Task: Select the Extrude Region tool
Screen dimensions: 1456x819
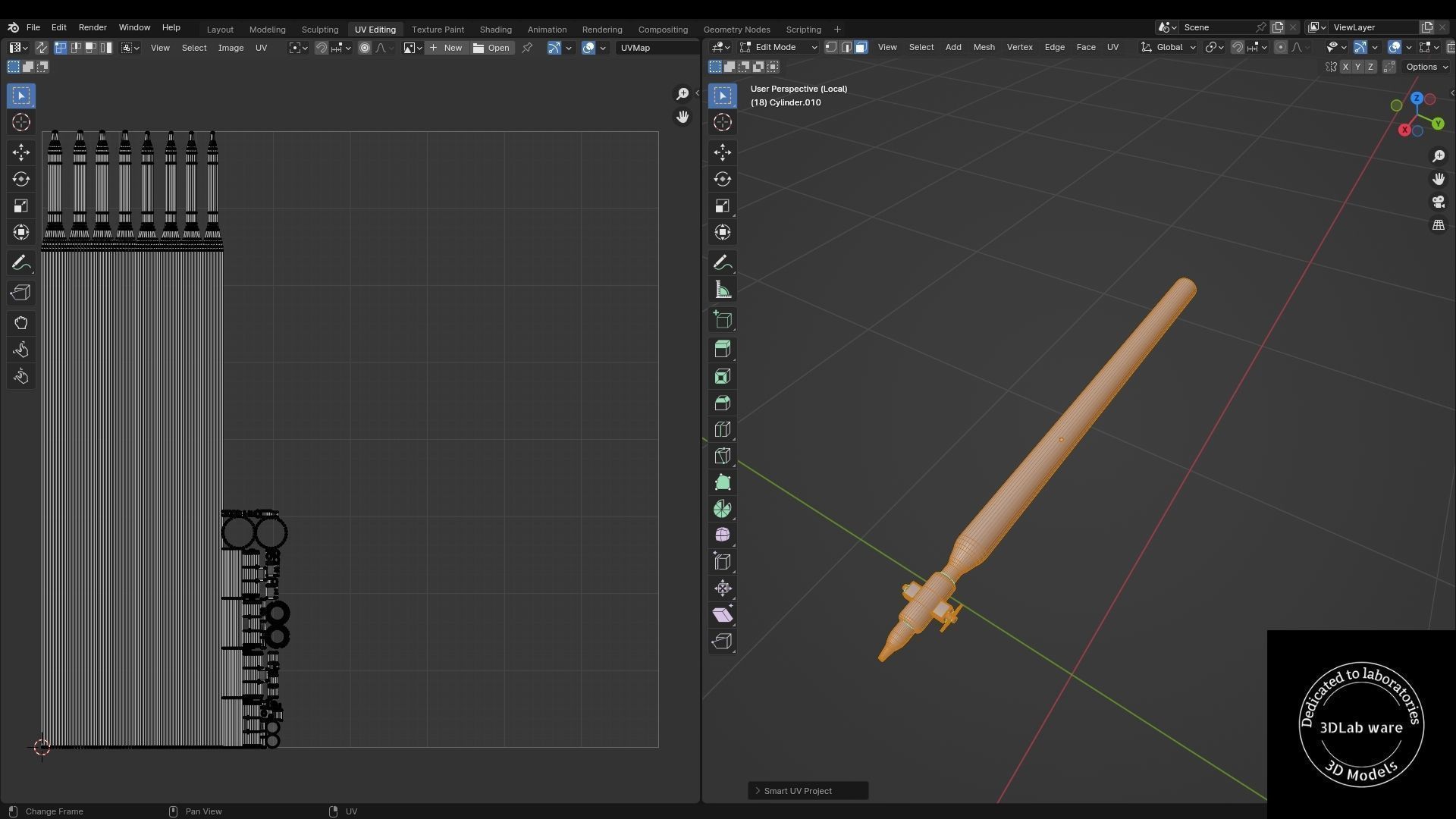Action: point(722,349)
